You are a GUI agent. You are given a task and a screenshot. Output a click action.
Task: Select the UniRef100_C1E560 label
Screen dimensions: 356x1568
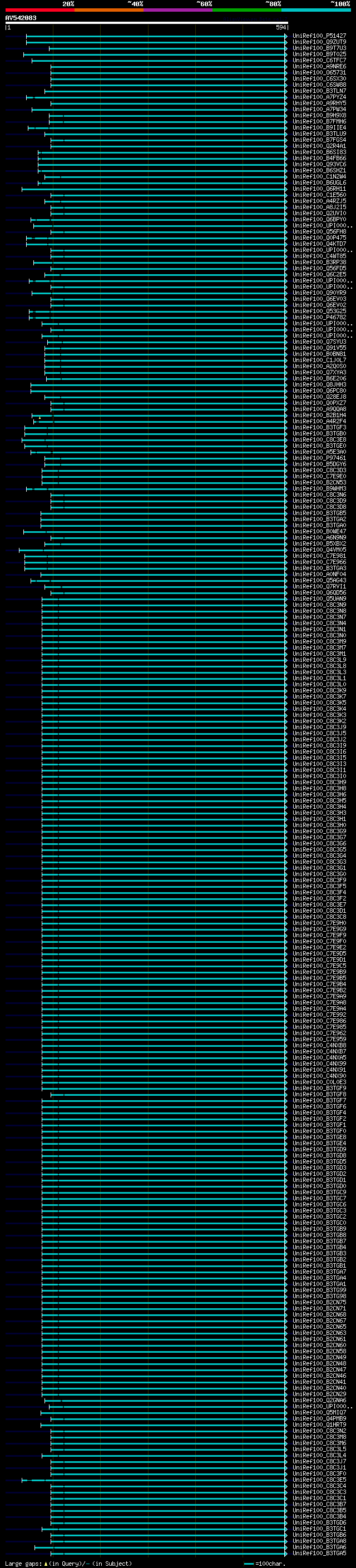(319, 195)
